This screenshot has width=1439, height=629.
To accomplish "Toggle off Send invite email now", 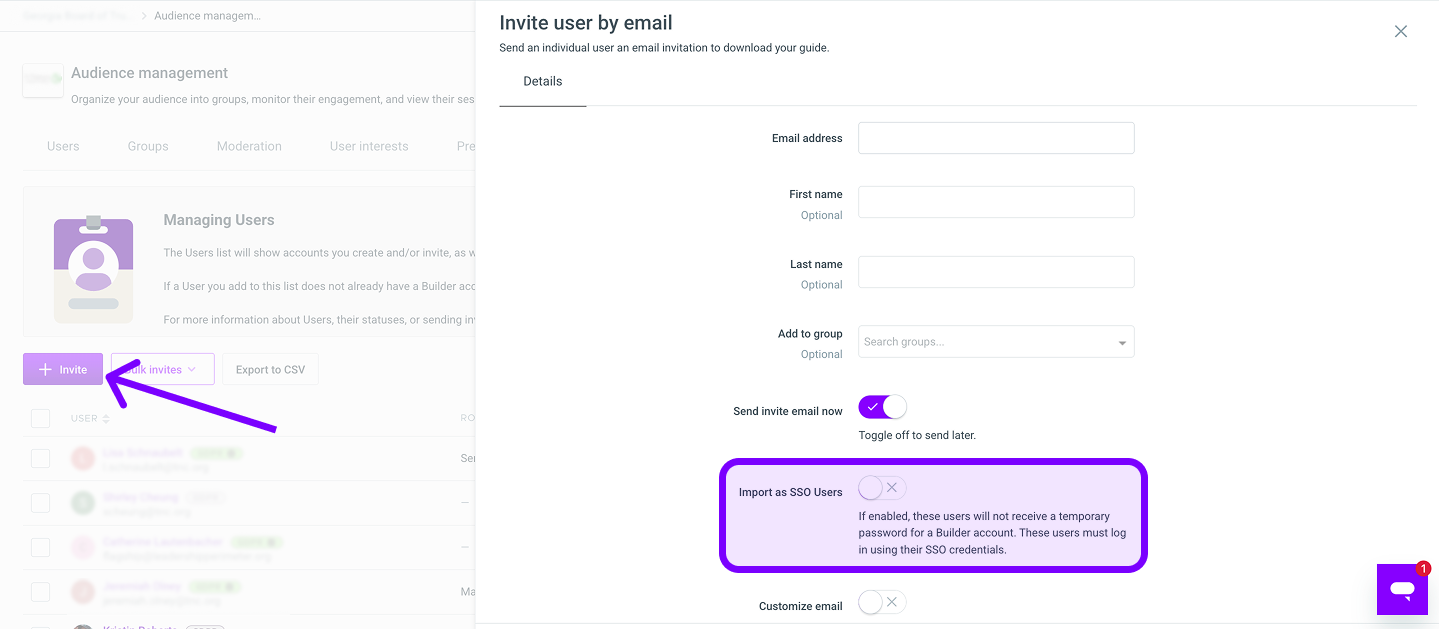I will [882, 407].
